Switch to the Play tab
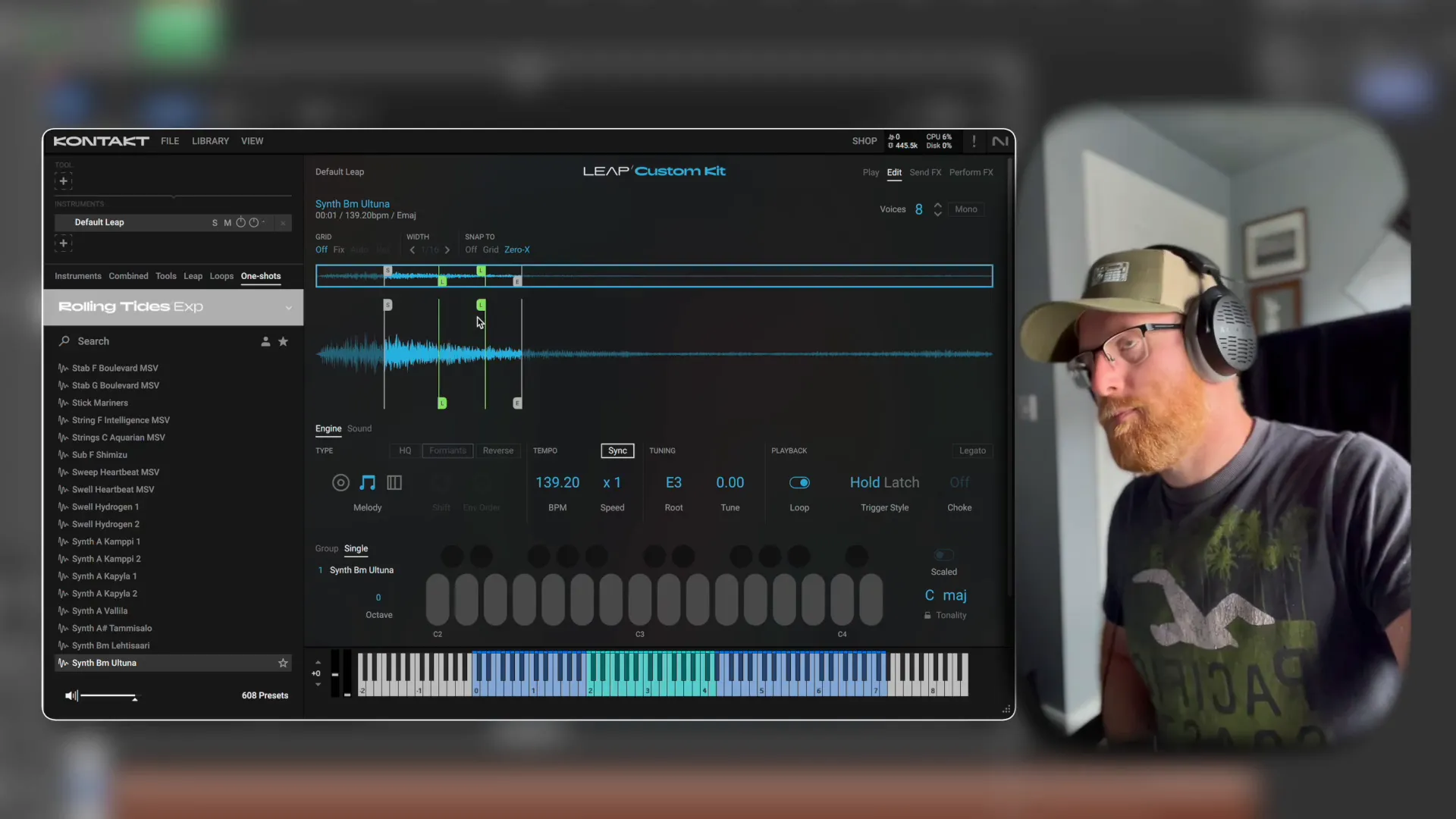Image resolution: width=1456 pixels, height=819 pixels. [871, 173]
